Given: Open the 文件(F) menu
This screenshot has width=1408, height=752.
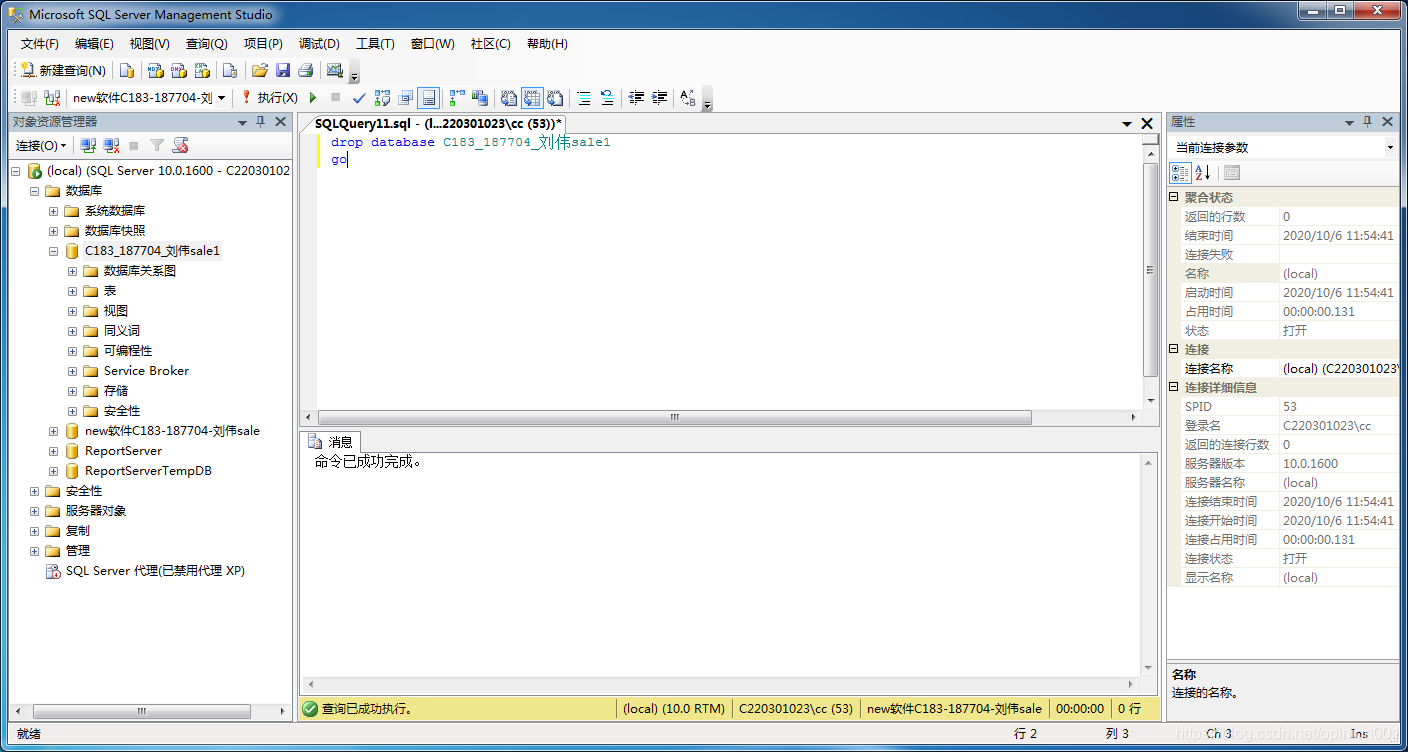Looking at the screenshot, I should point(40,44).
